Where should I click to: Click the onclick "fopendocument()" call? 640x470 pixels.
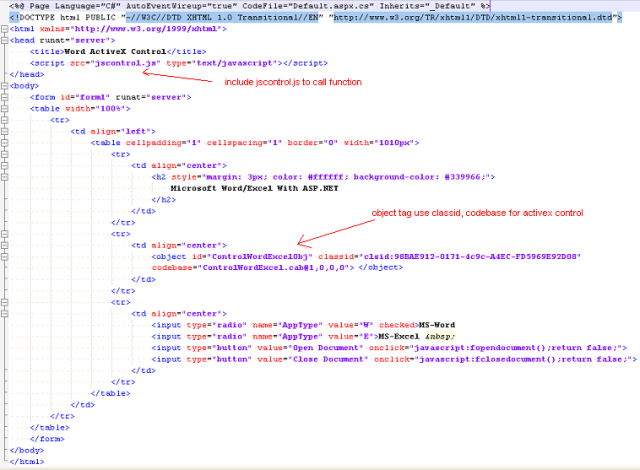point(507,348)
